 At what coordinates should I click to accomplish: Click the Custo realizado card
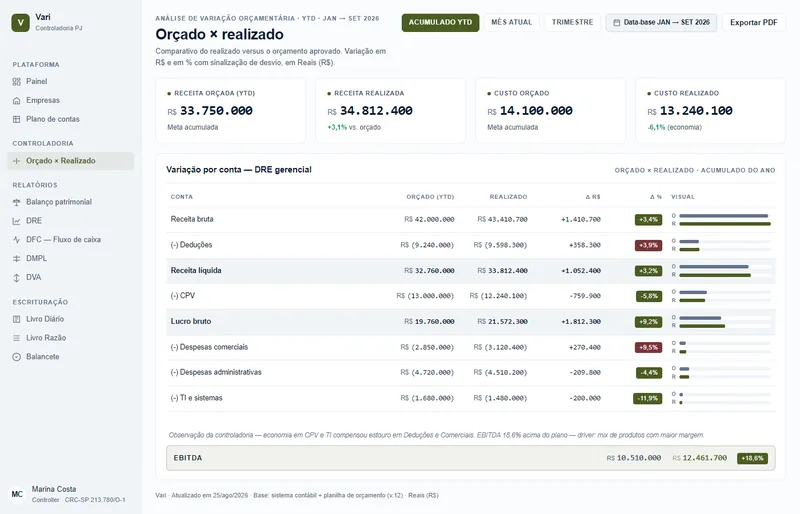pyautogui.click(x=710, y=110)
